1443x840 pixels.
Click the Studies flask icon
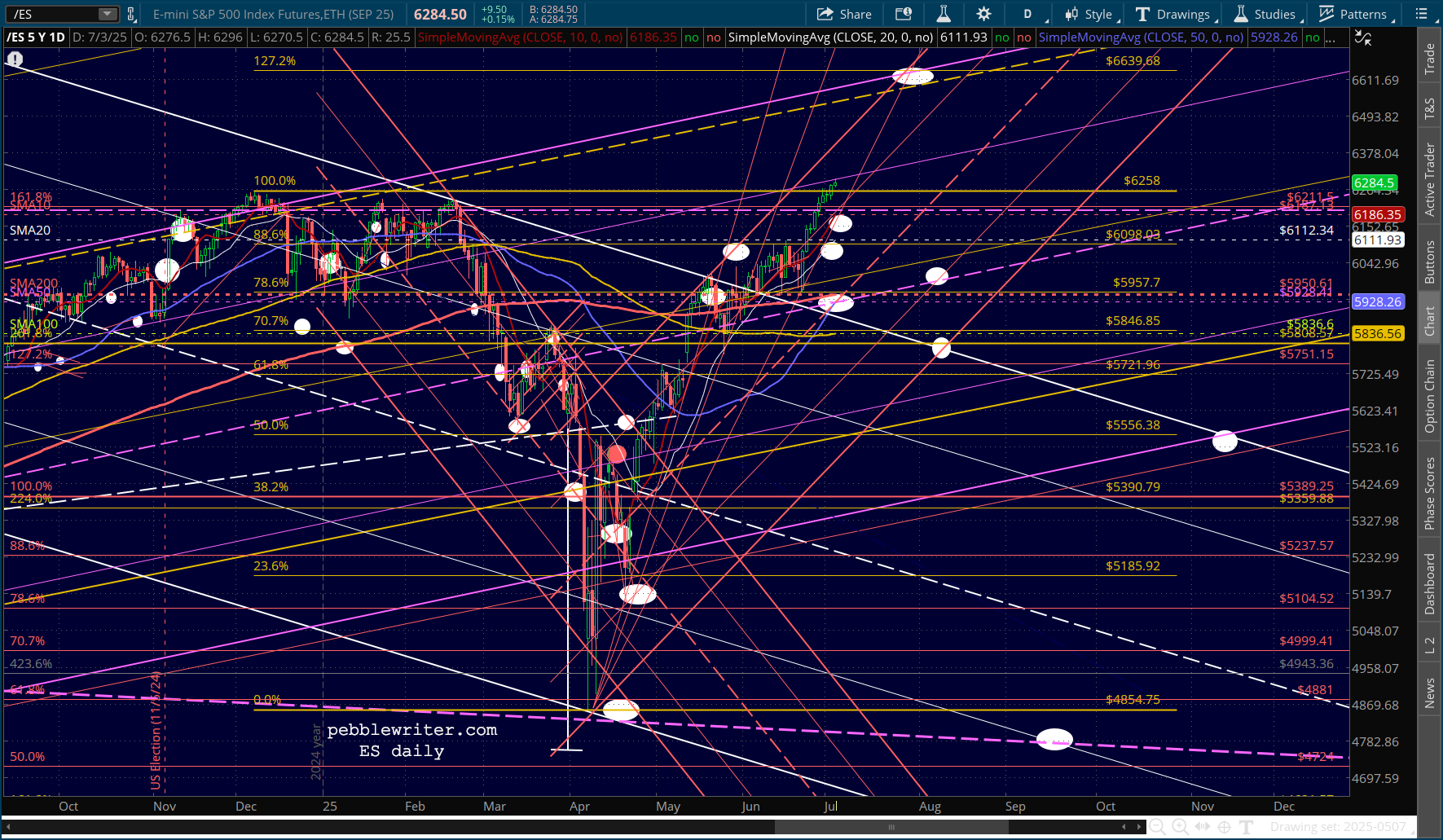click(1241, 14)
